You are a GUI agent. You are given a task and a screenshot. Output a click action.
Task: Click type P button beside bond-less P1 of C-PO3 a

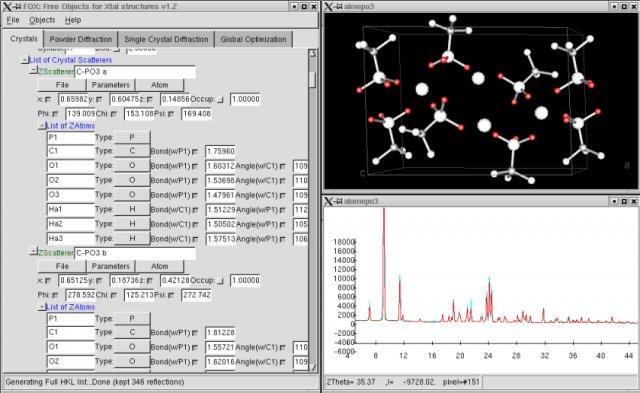tap(132, 137)
